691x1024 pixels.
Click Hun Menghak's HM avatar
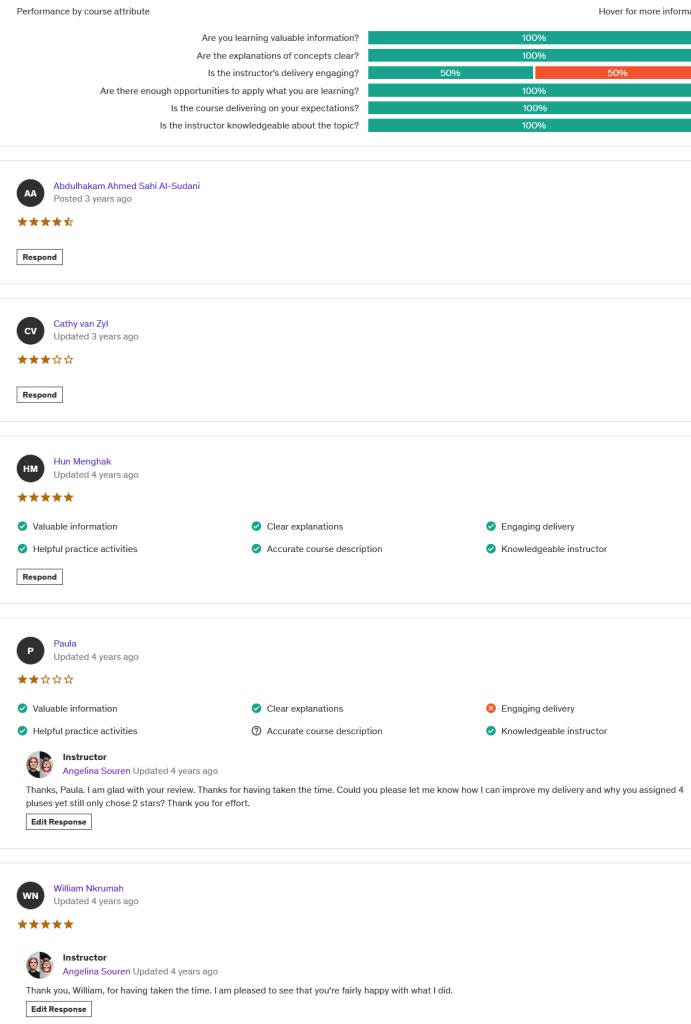(x=30, y=468)
